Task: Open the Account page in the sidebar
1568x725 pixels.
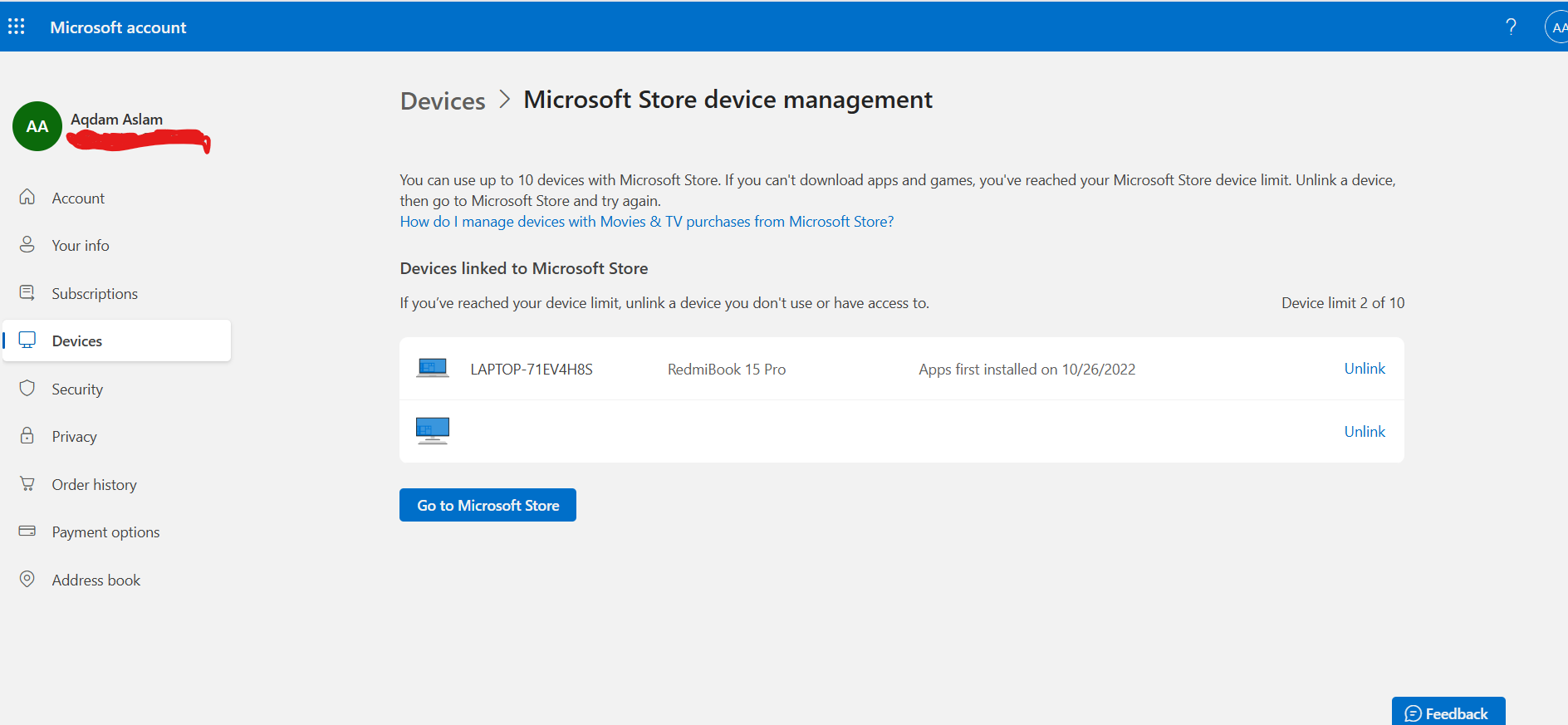Action: coord(78,198)
